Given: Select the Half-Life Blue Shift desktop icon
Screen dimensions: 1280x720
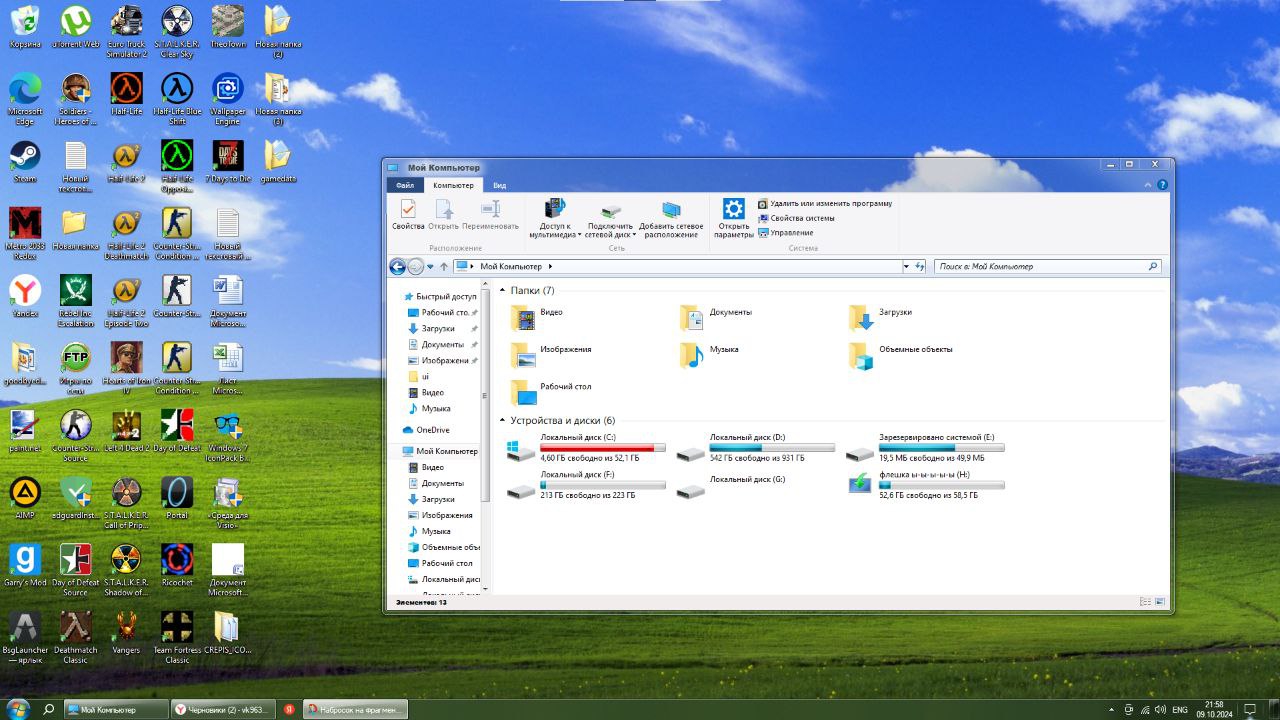Looking at the screenshot, I should click(177, 99).
